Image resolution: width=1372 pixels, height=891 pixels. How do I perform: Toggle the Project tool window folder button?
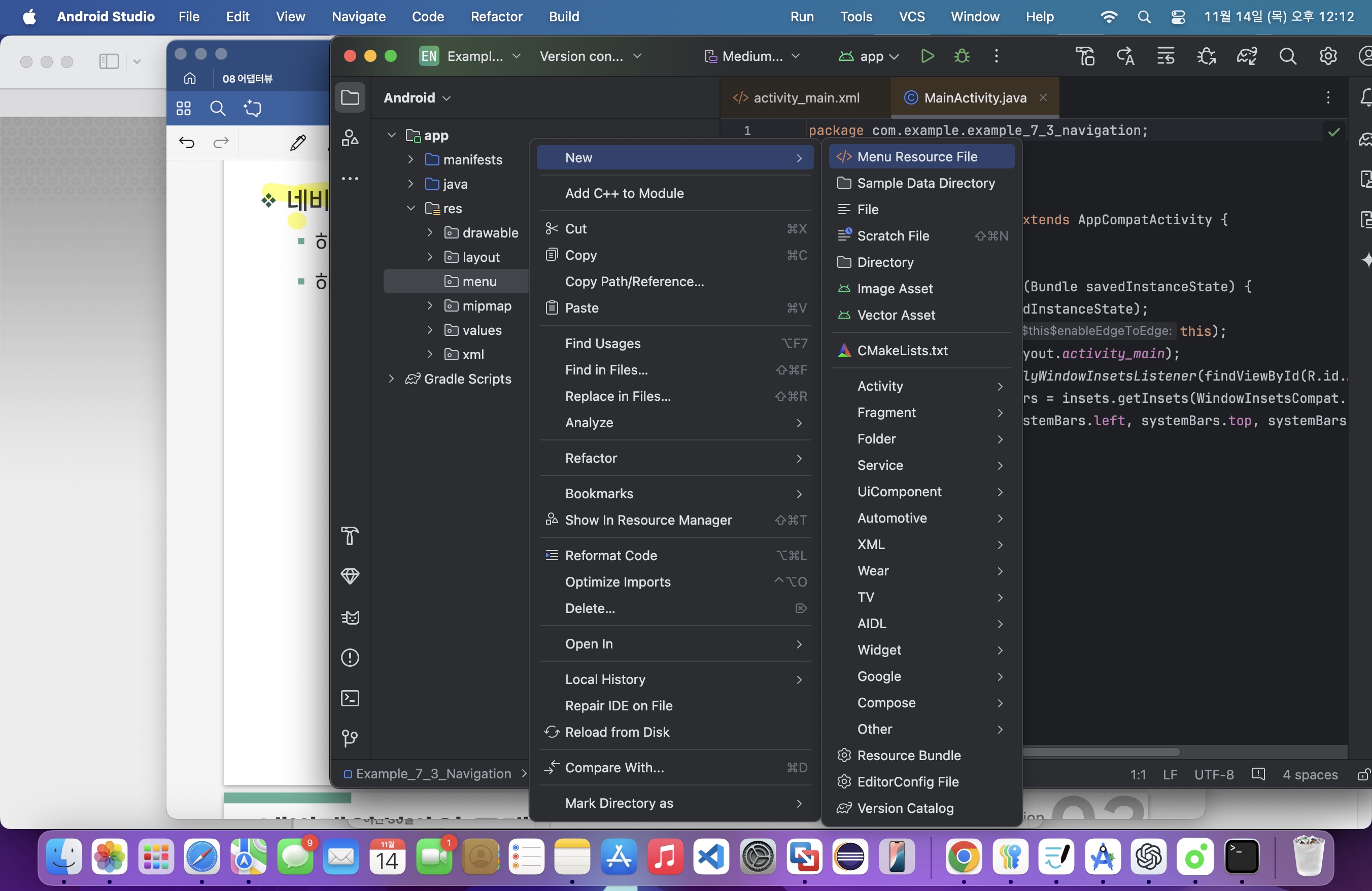tap(350, 97)
